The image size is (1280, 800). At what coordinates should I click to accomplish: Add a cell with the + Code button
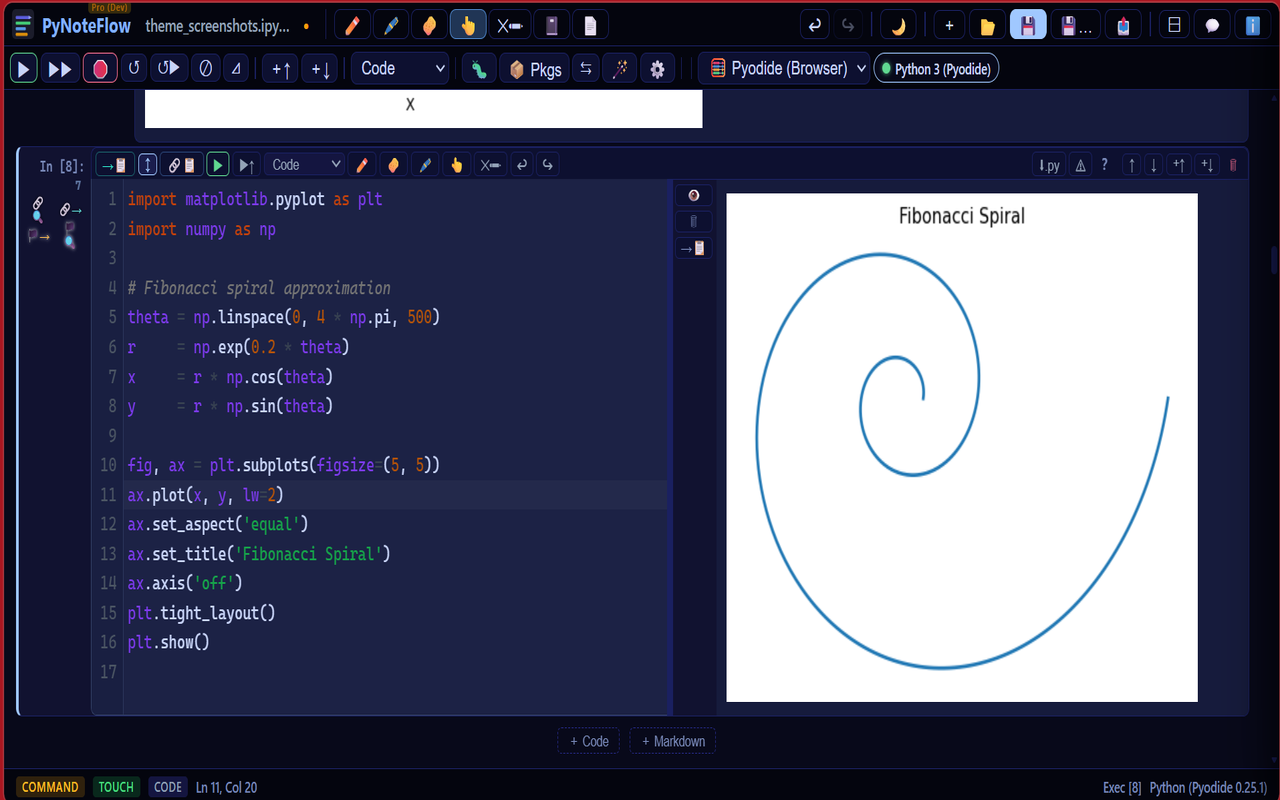[589, 741]
